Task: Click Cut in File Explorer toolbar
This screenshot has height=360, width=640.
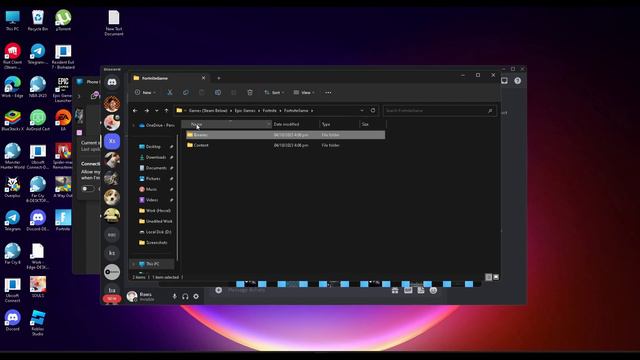Action: [x=170, y=93]
